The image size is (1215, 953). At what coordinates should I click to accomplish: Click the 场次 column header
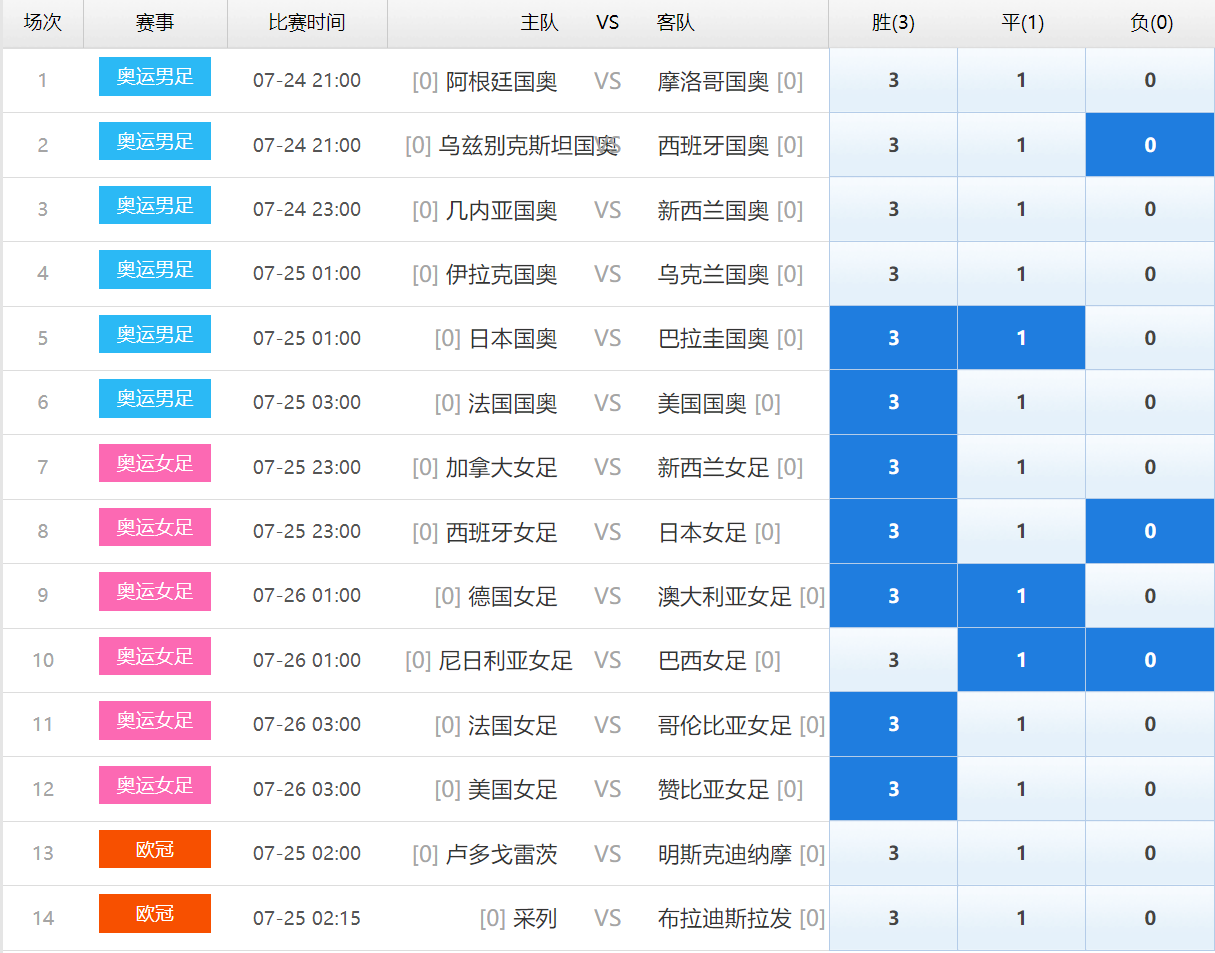point(43,23)
